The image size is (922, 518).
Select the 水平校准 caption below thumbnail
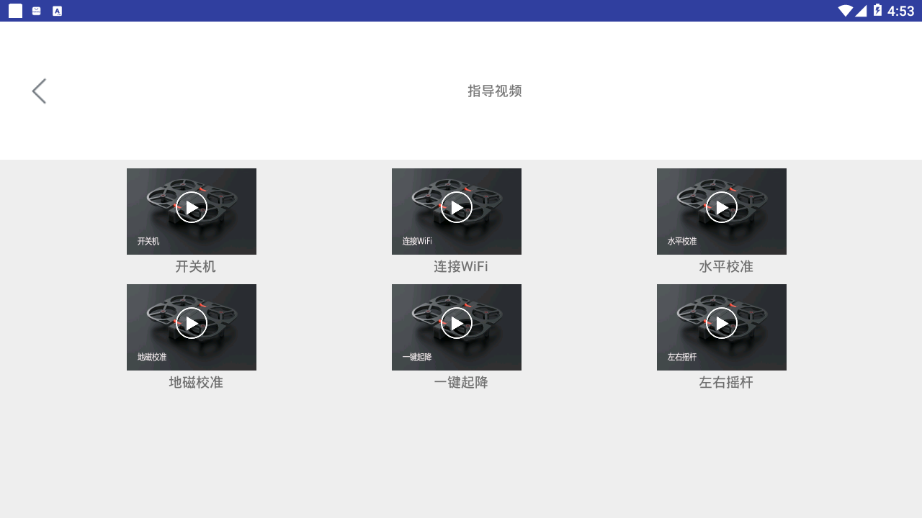[x=725, y=267]
